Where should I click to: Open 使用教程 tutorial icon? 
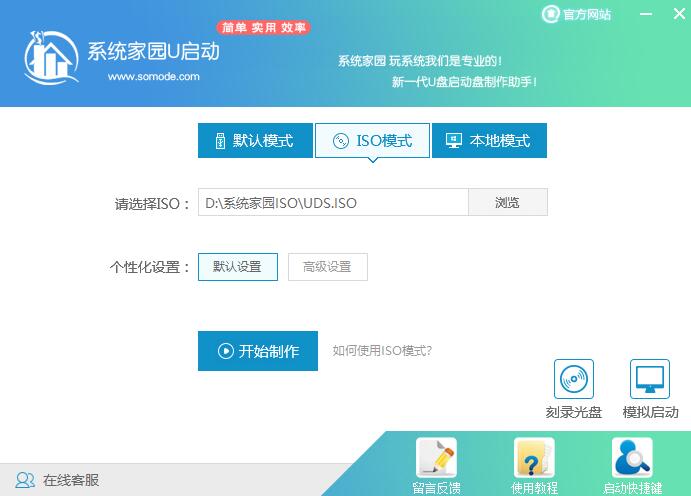click(x=534, y=457)
